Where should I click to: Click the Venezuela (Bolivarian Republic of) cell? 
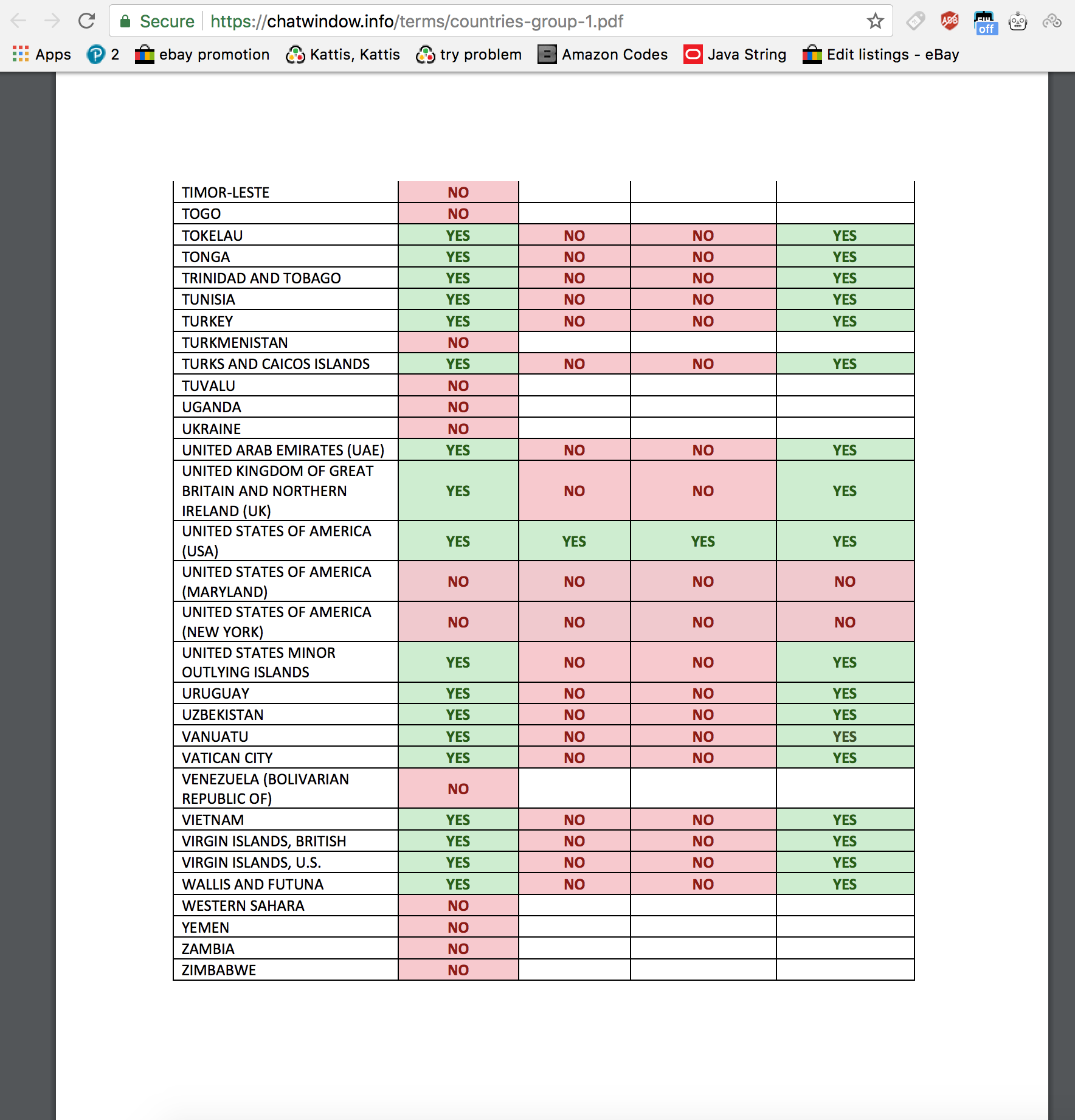[x=286, y=789]
